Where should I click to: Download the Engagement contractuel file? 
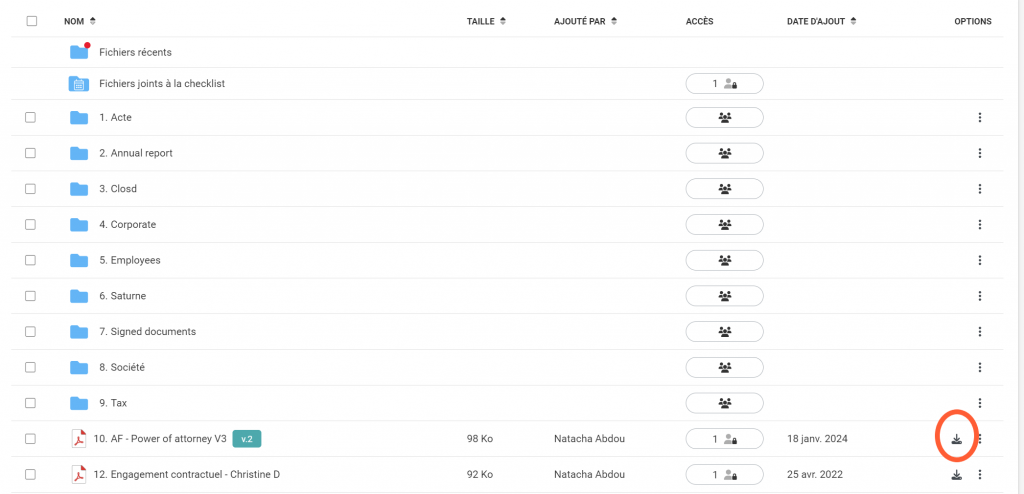click(x=956, y=475)
